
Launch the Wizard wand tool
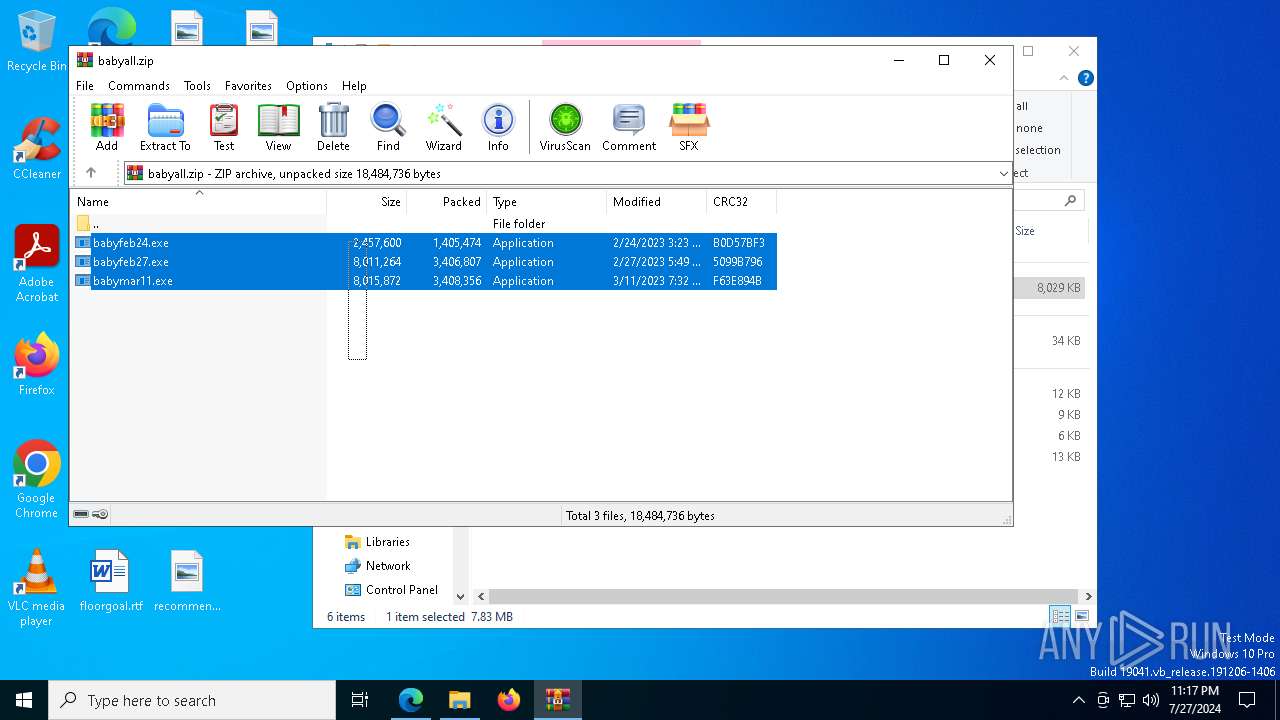[x=443, y=127]
